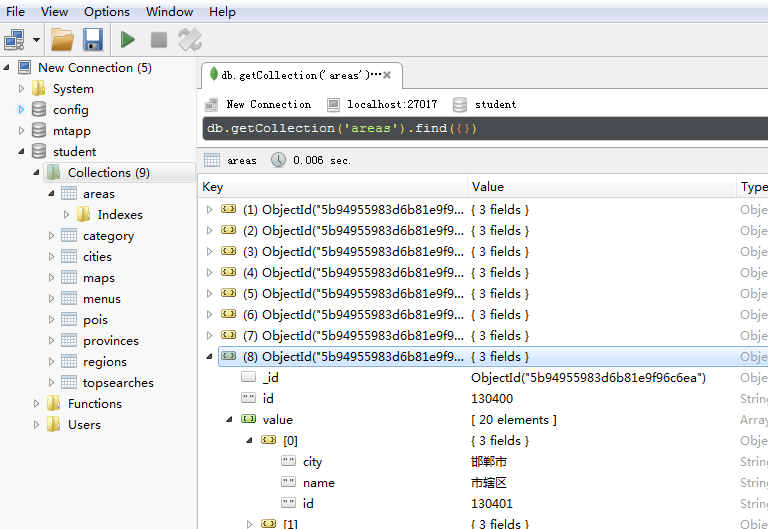This screenshot has height=529, width=768.
Task: Click the Users folder icon
Action: pos(53,425)
